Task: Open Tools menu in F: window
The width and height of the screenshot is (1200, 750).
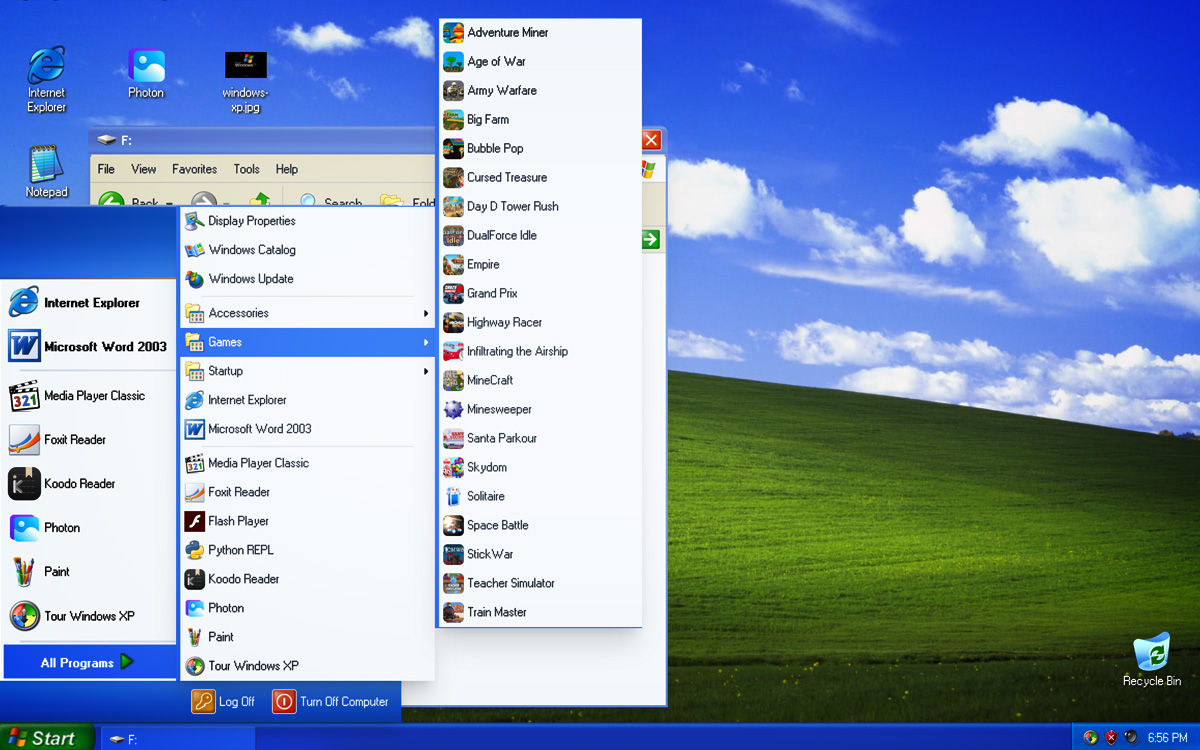Action: click(x=246, y=169)
